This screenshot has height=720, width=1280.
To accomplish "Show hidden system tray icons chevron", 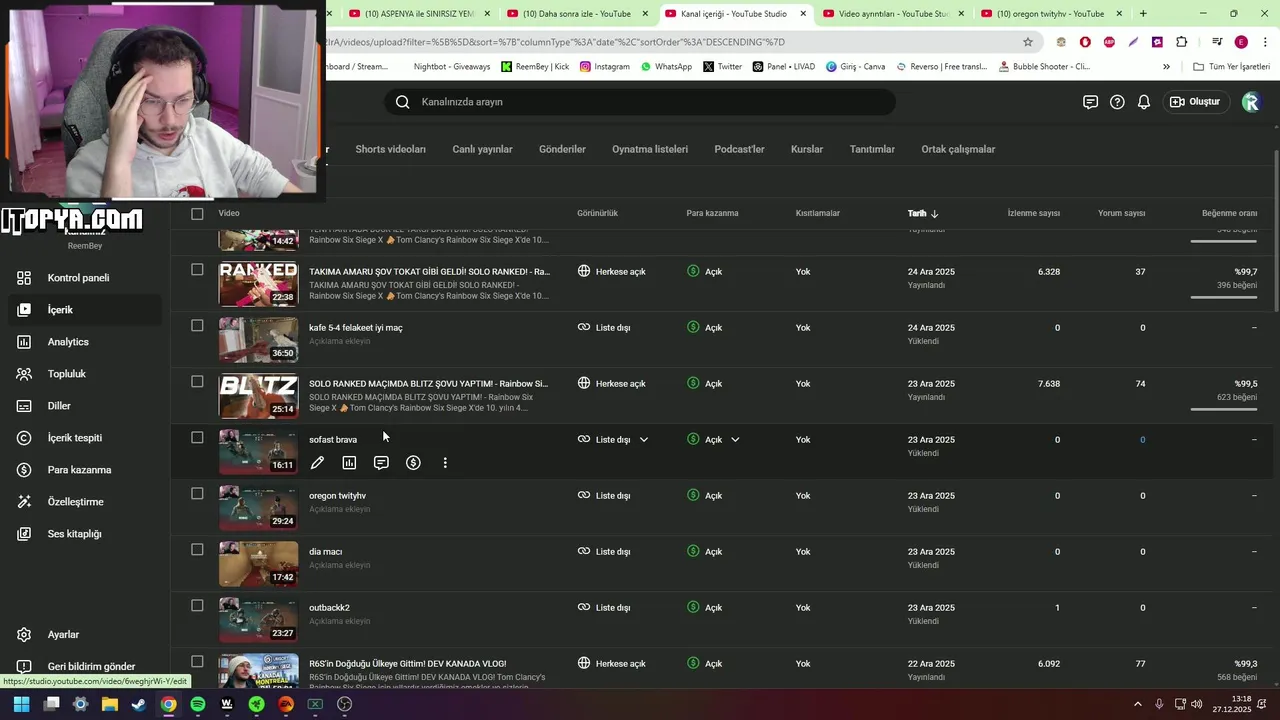I will (x=1138, y=704).
